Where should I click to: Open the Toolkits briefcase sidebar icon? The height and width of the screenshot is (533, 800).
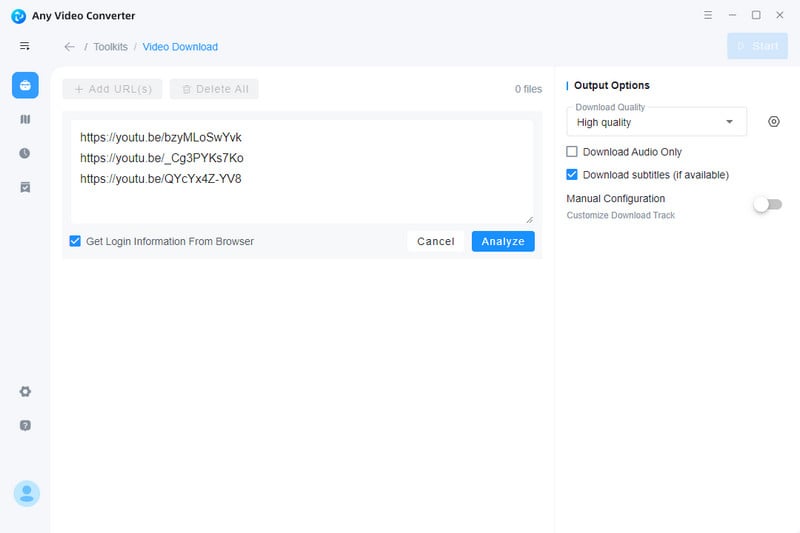click(x=25, y=85)
